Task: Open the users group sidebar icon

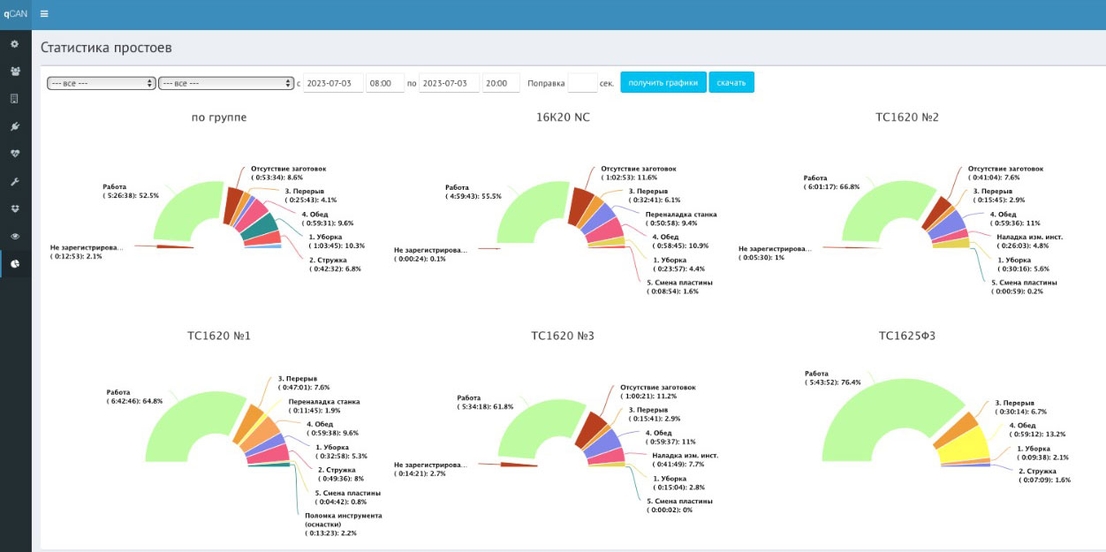Action: coord(16,71)
